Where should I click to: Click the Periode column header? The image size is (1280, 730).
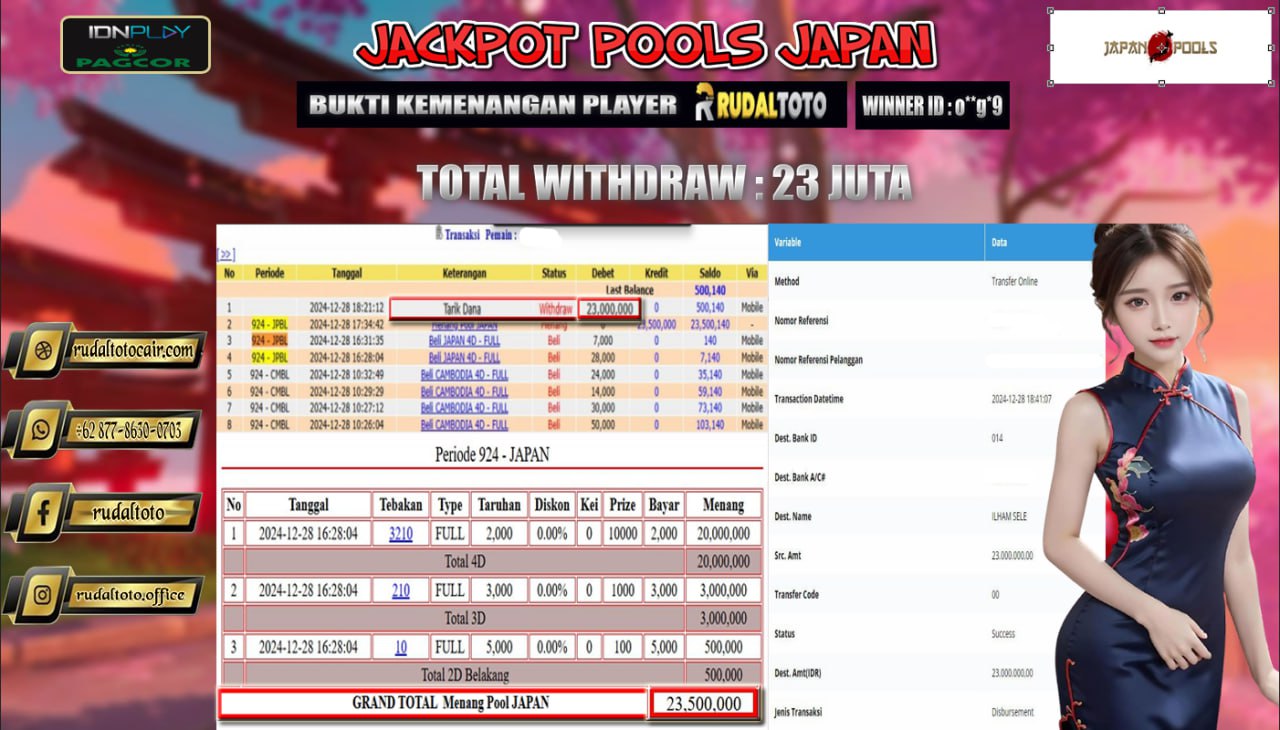tap(269, 273)
